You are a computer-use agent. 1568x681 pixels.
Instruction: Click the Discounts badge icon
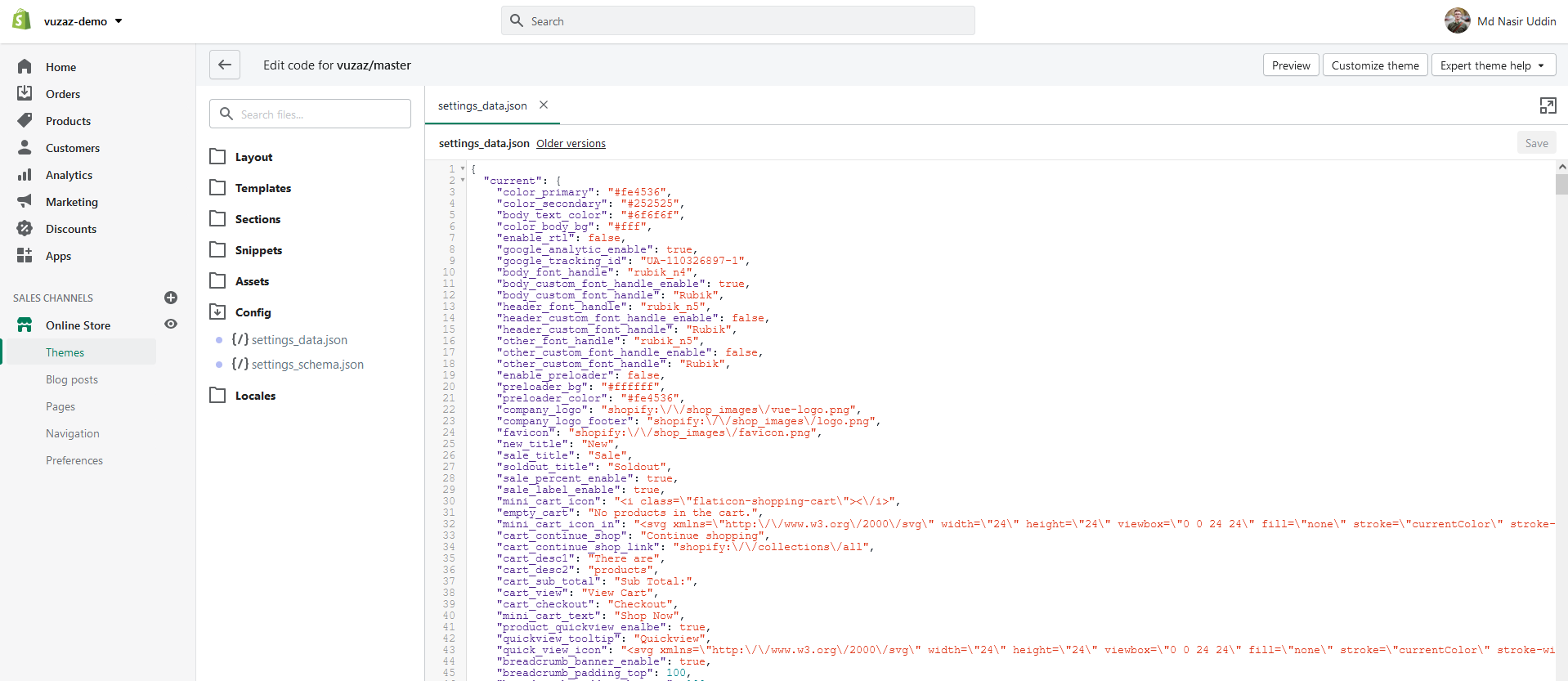point(25,228)
